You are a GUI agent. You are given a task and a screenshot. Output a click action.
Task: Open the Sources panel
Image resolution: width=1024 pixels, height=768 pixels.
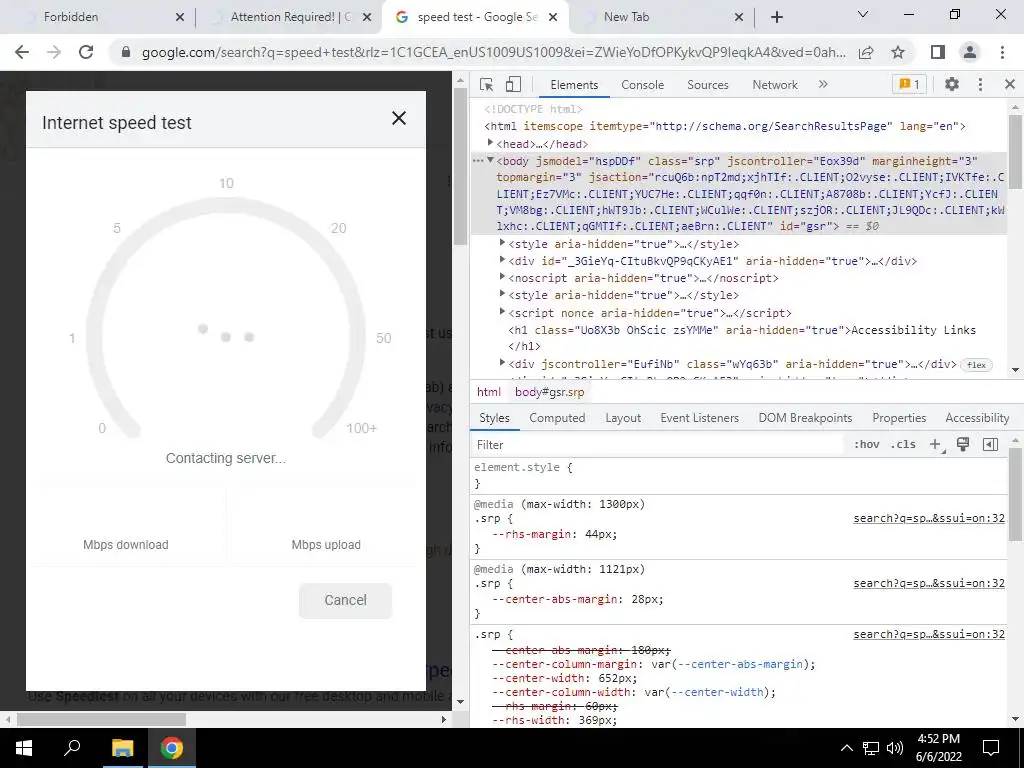(707, 84)
